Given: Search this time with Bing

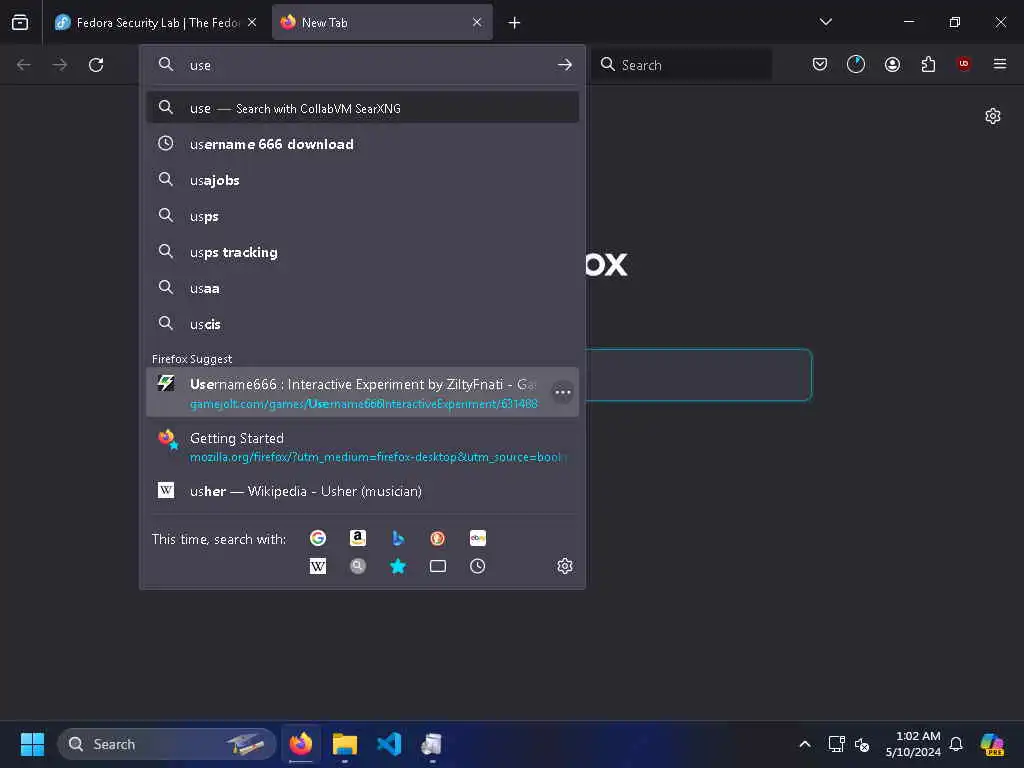Looking at the screenshot, I should tap(398, 538).
